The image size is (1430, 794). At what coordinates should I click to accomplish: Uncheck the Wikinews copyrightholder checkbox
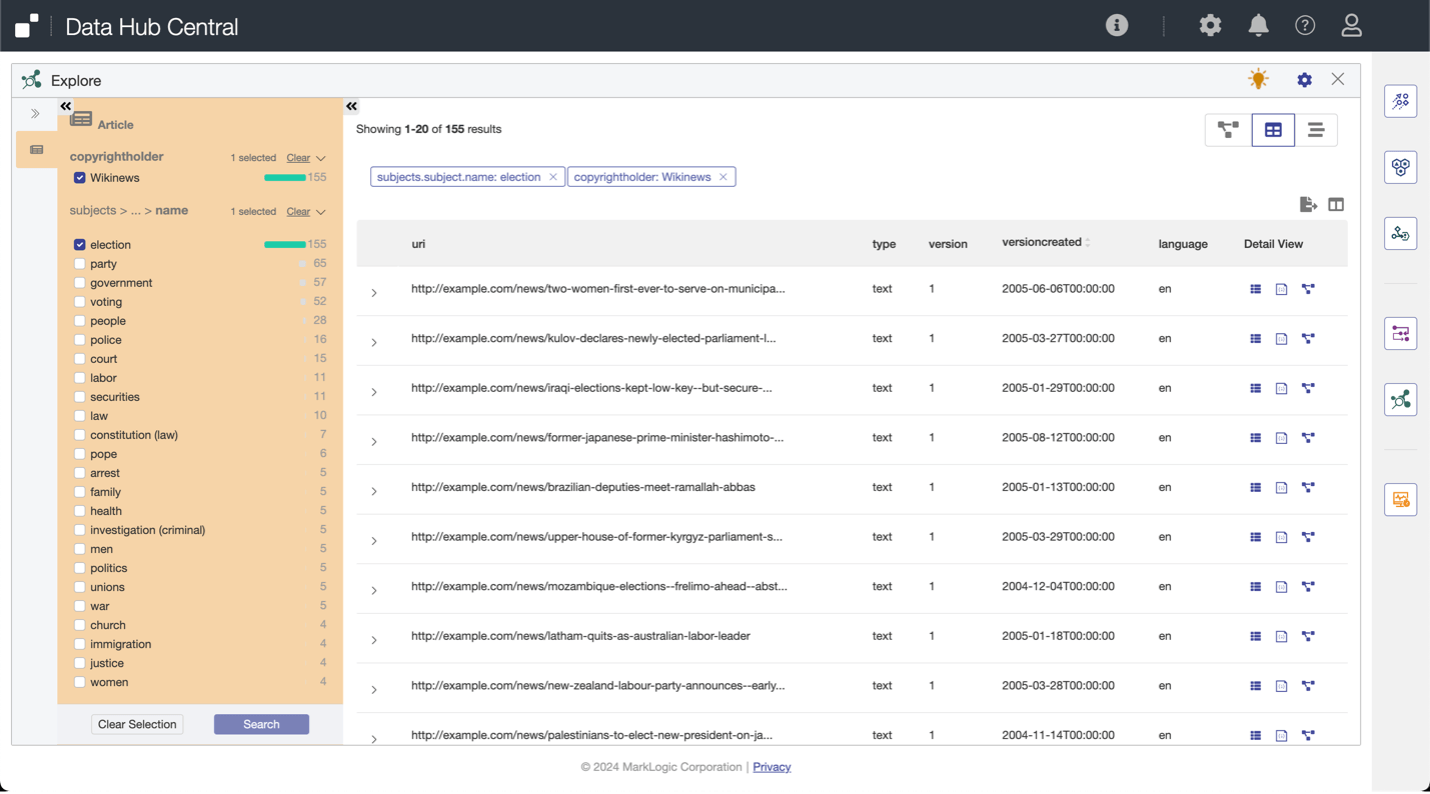pyautogui.click(x=80, y=178)
